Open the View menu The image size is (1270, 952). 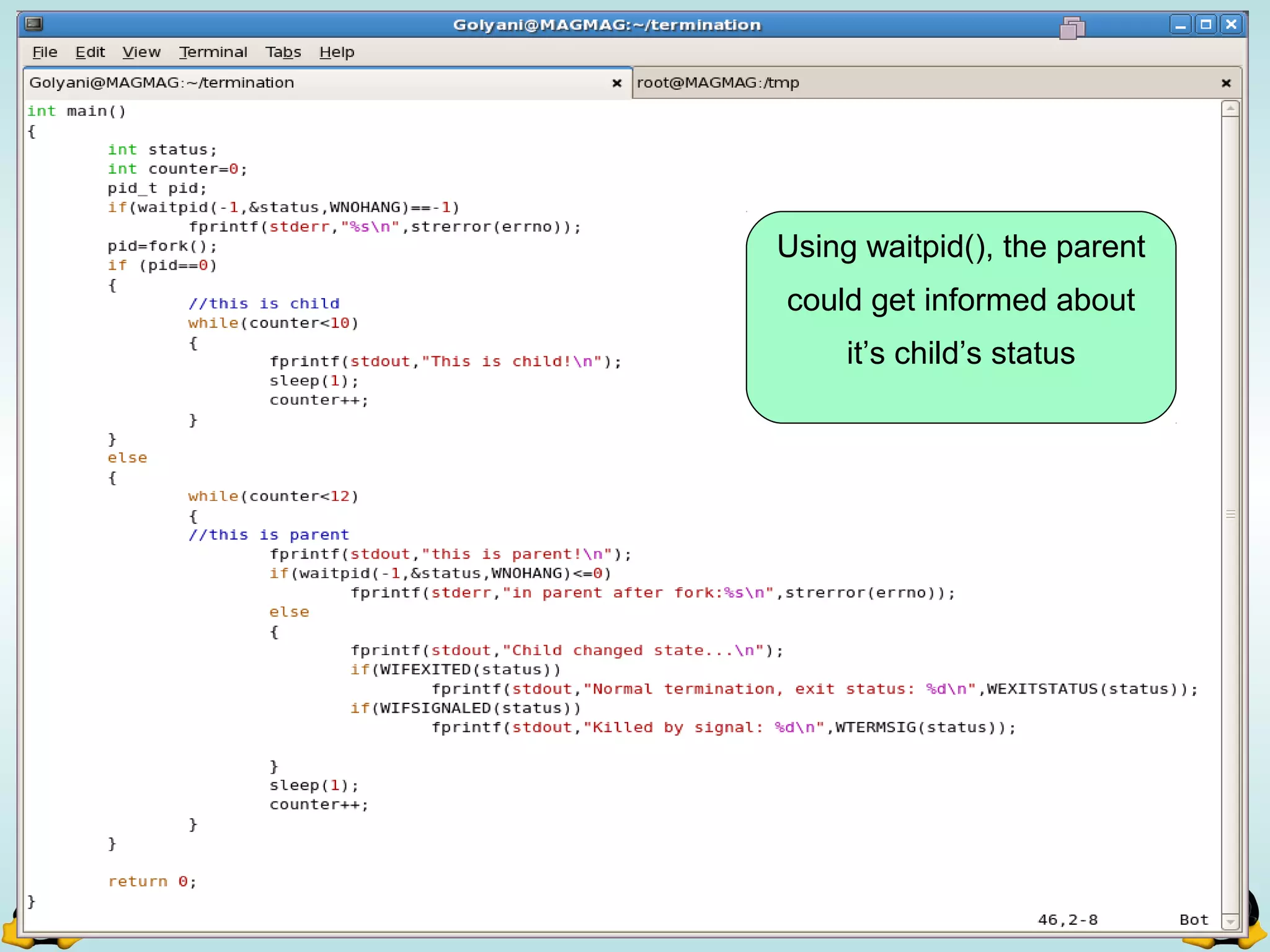141,52
